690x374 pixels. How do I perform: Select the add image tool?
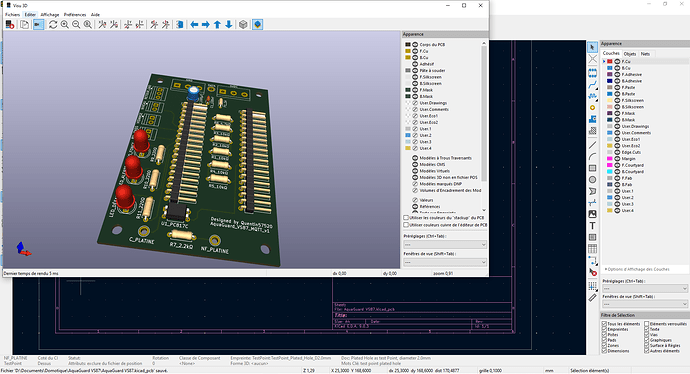tap(592, 214)
